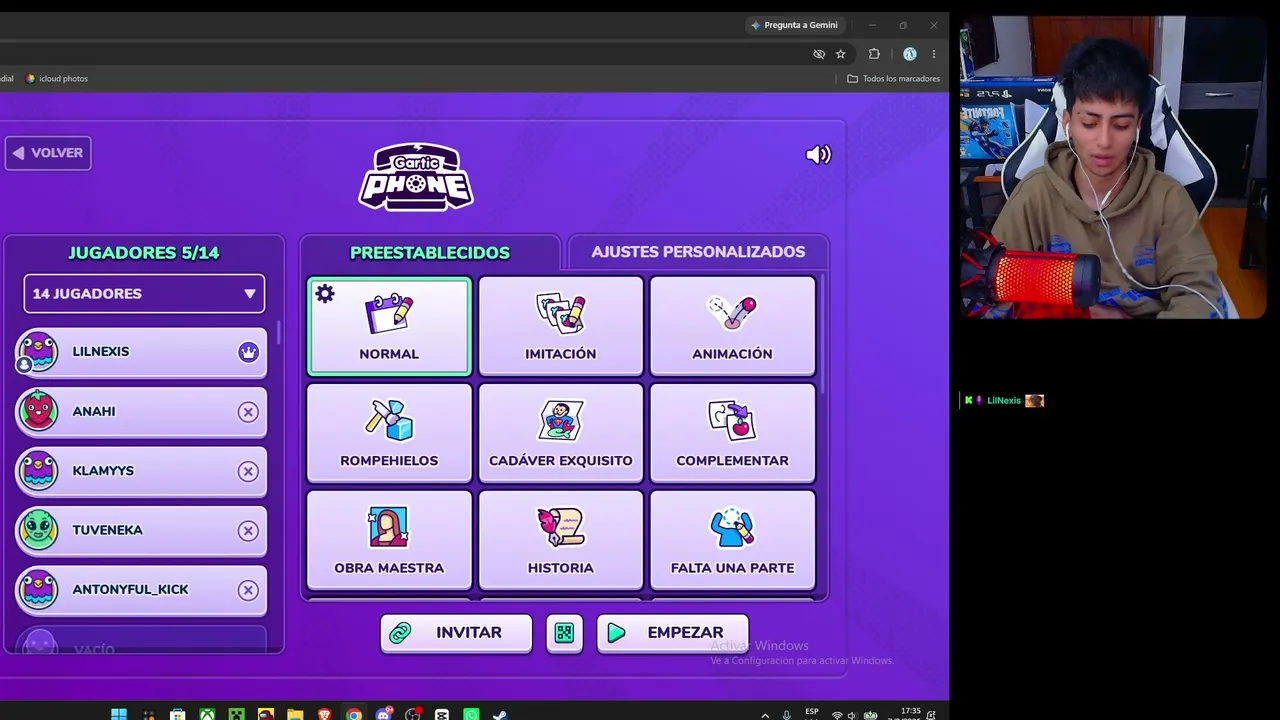Click the game modes panel scrollbar
1280x720 pixels.
tap(823, 335)
